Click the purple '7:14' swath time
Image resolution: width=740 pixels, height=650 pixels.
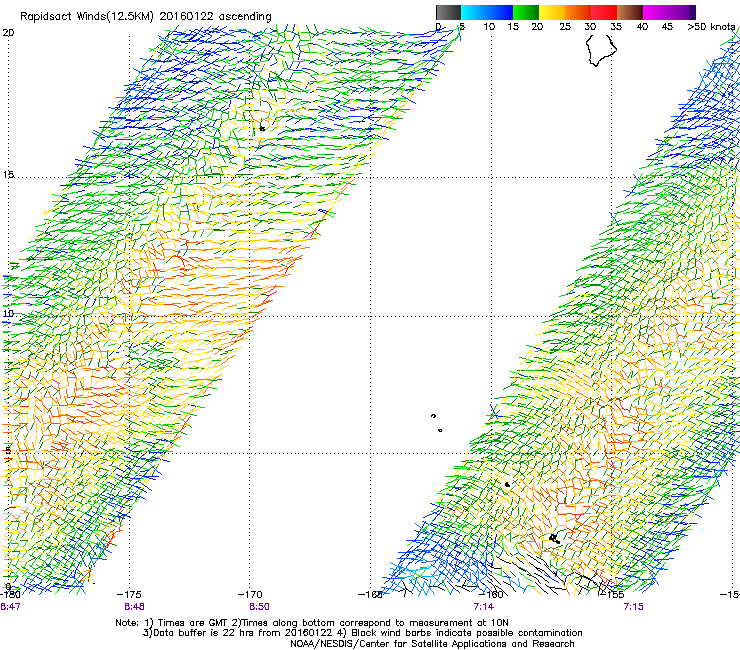484,607
